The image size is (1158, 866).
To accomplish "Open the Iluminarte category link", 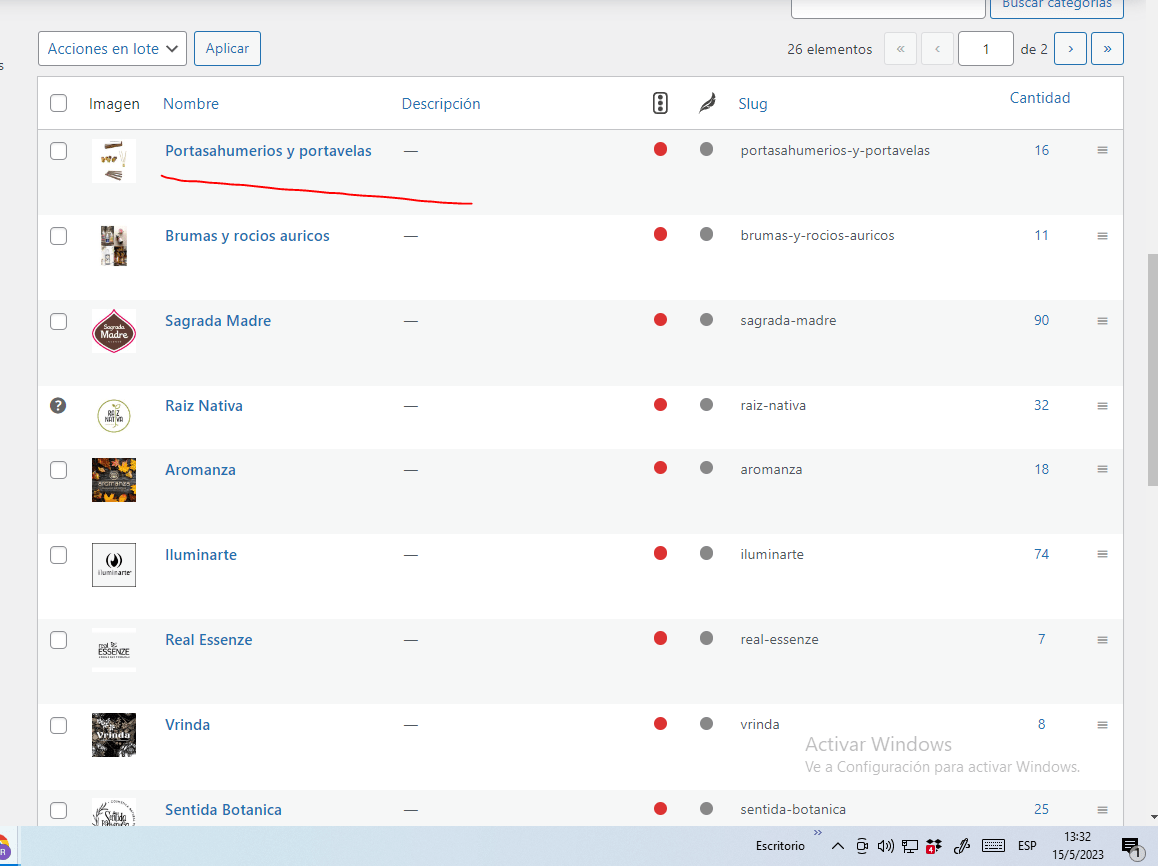I will [x=201, y=554].
